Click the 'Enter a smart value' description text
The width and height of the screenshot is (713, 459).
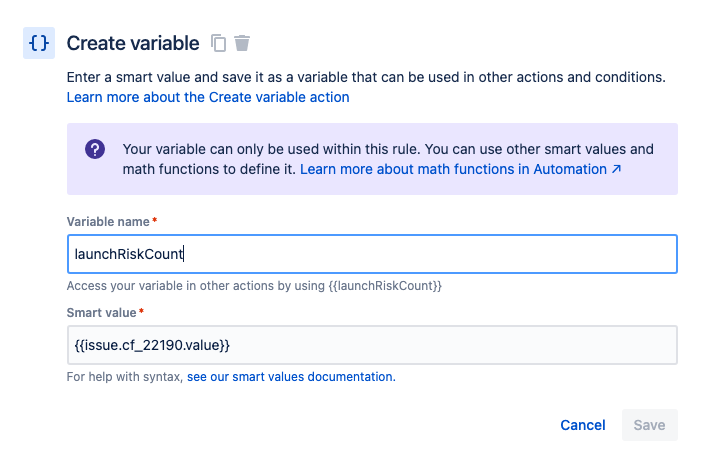click(x=366, y=77)
